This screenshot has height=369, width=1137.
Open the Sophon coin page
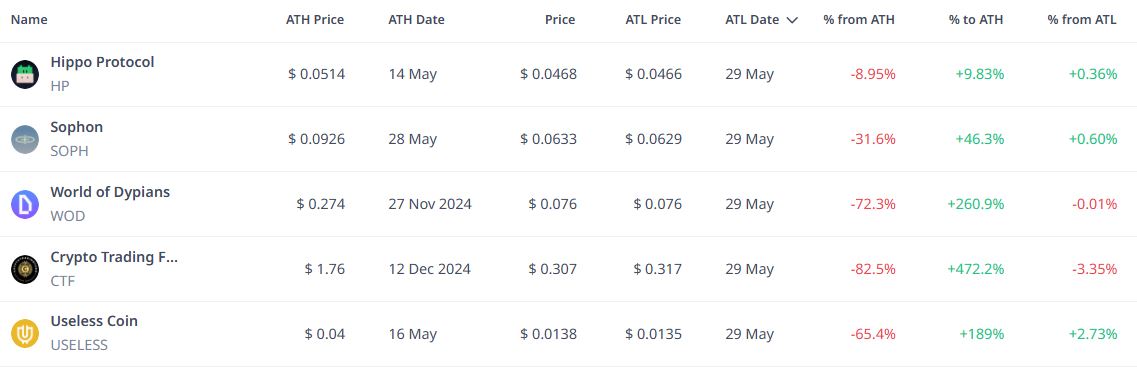pos(76,127)
